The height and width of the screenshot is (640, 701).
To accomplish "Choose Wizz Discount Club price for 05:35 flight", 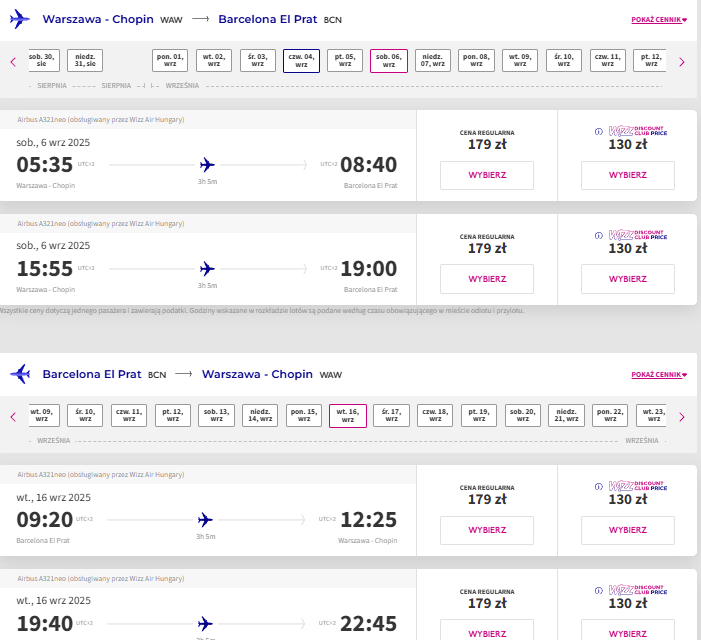I will tap(628, 175).
